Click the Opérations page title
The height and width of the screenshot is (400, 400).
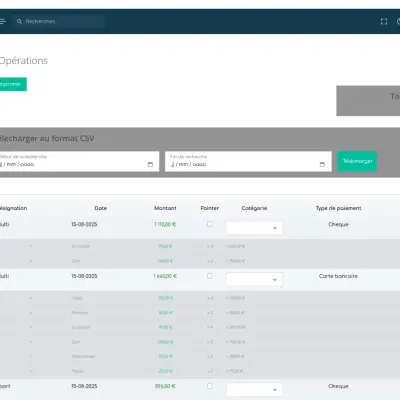23,61
